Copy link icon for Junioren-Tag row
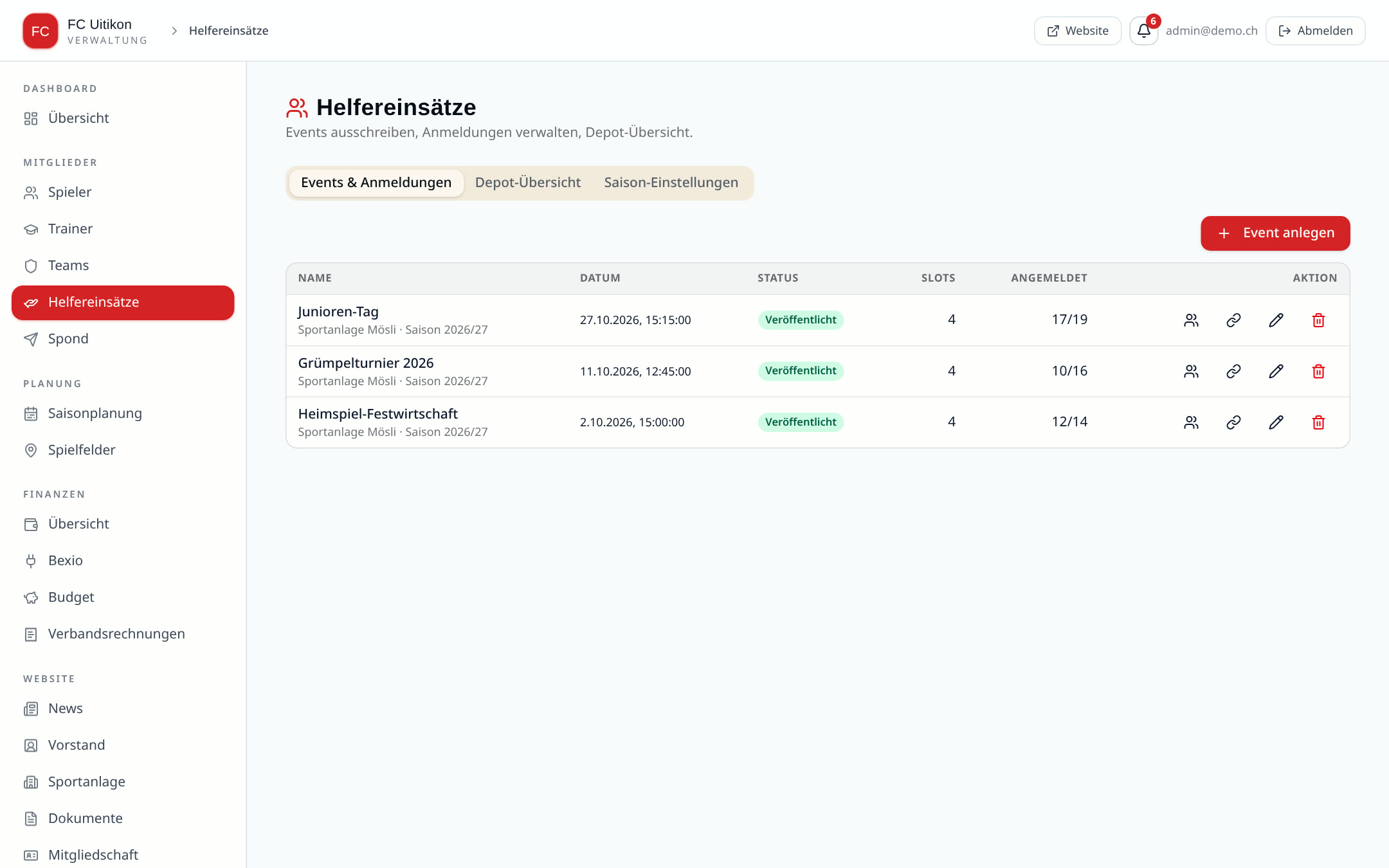 coord(1233,320)
